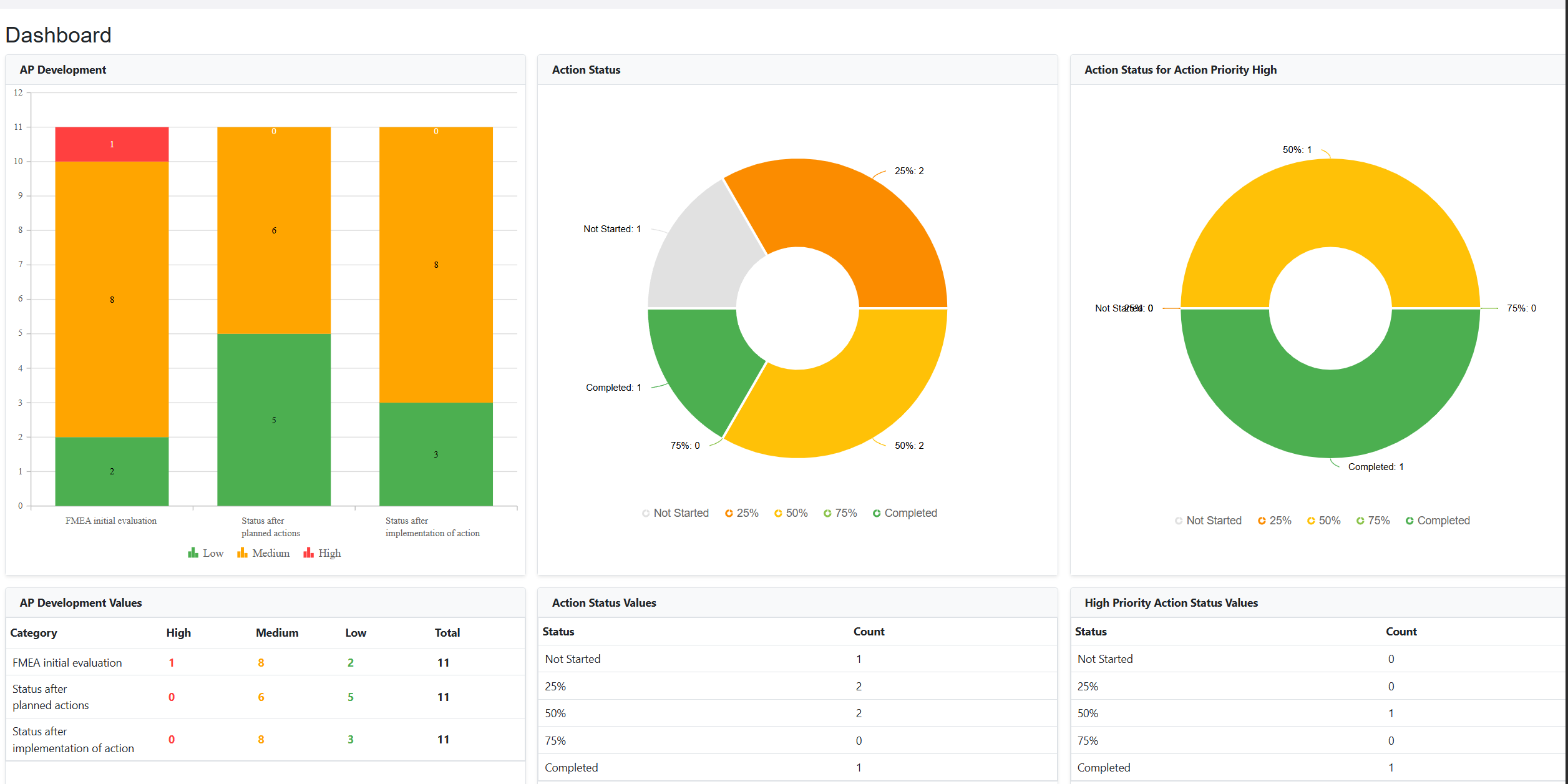Select the FMEA initial evaluation table row

pos(67,663)
